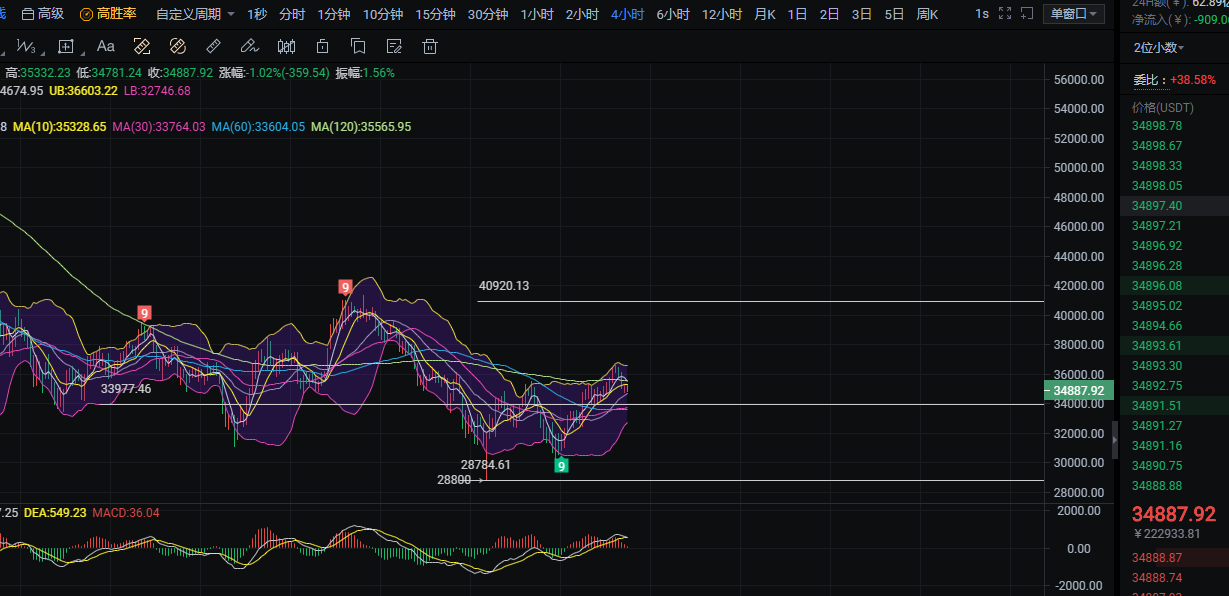This screenshot has width=1229, height=596.
Task: Open the 2位小数 decimal precision dropdown
Action: click(x=1158, y=48)
